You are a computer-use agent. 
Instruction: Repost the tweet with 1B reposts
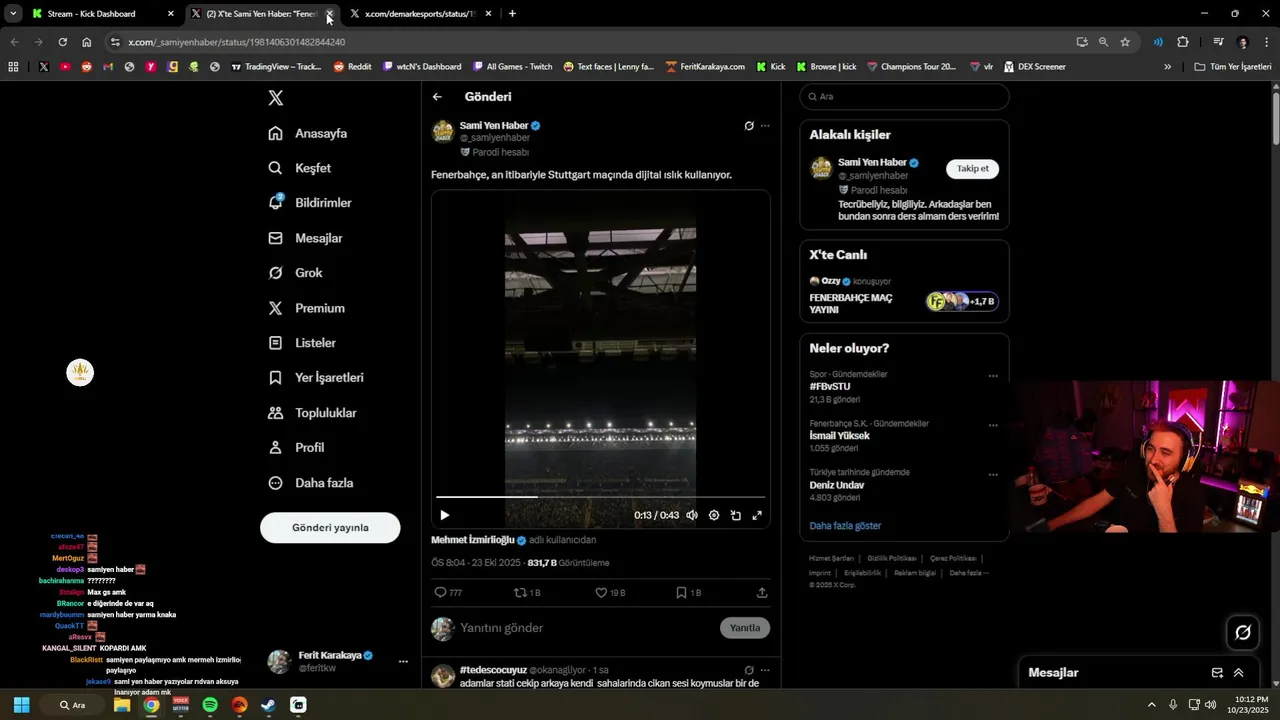coord(526,592)
